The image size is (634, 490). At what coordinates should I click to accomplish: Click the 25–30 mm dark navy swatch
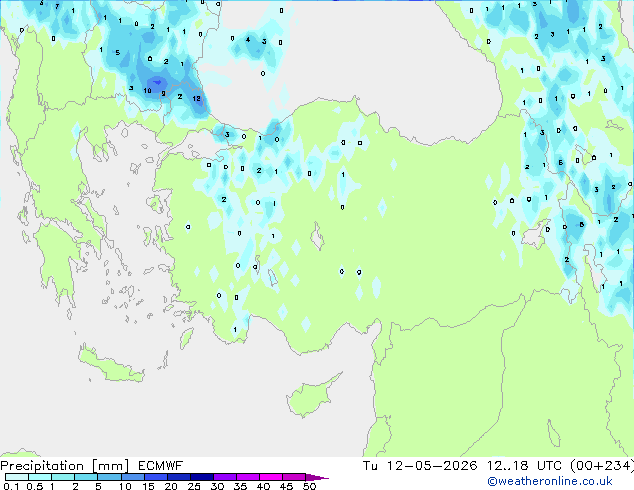(202, 477)
